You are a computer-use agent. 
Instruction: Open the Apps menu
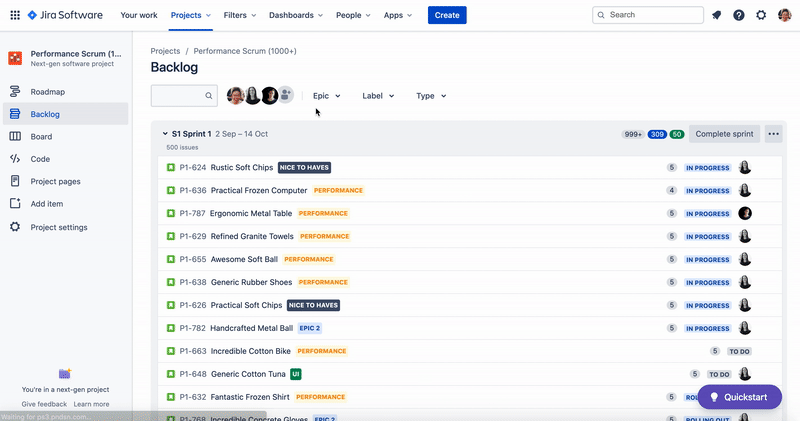pyautogui.click(x=398, y=15)
